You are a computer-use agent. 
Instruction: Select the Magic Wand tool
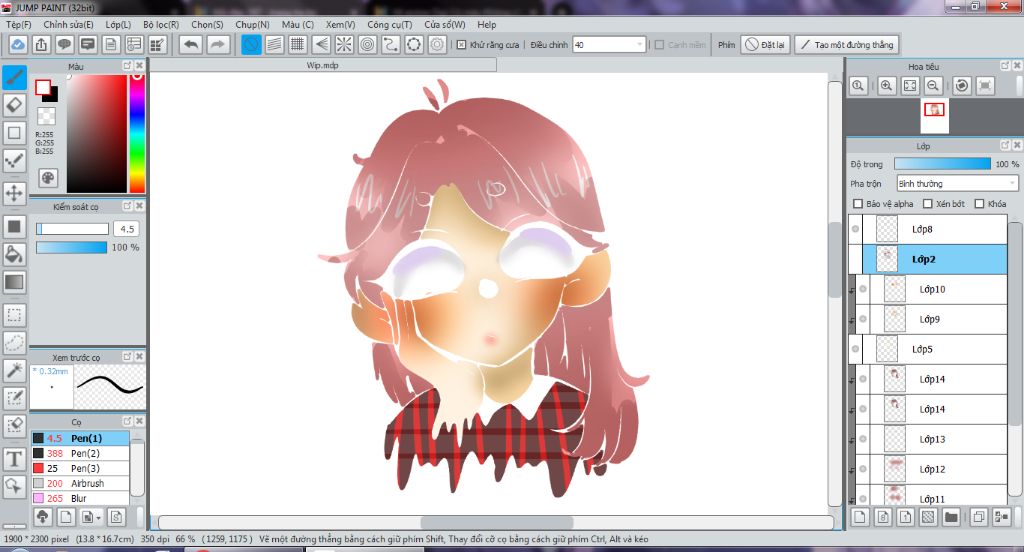click(14, 370)
